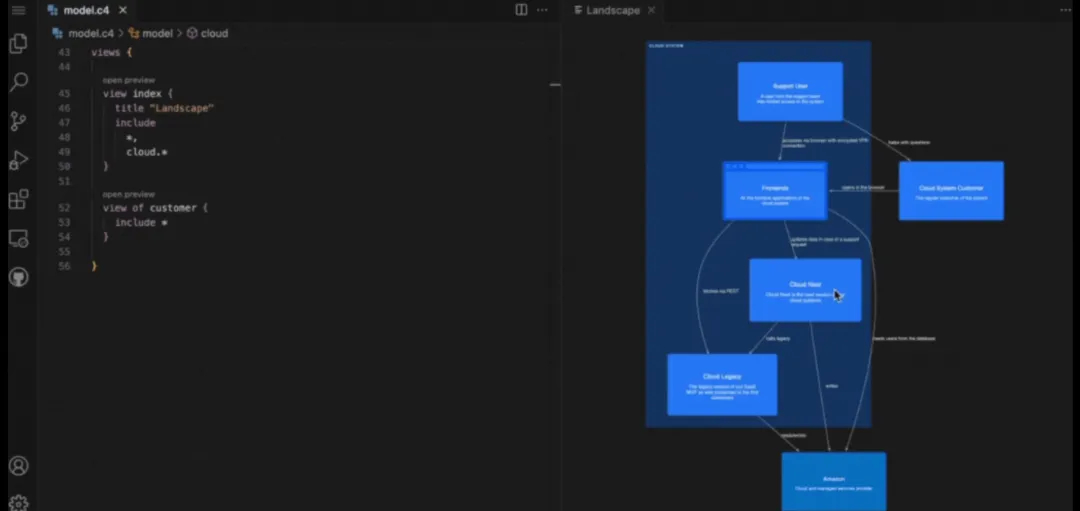Open more actions for the model.c4 editor
This screenshot has height=511, width=1080.
[542, 10]
